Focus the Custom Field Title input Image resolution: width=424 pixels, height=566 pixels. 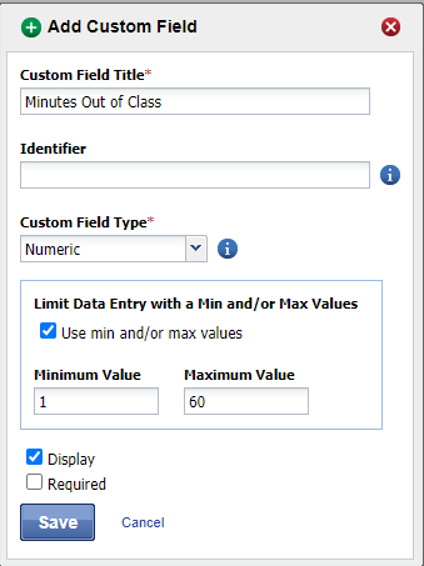click(x=195, y=101)
